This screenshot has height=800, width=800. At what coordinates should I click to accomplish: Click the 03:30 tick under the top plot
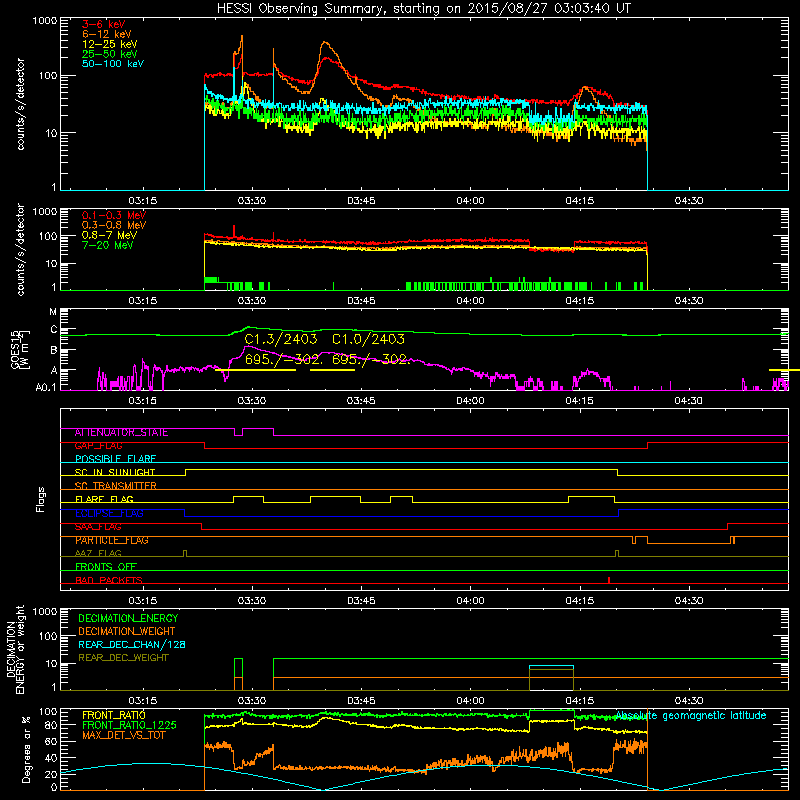point(252,201)
